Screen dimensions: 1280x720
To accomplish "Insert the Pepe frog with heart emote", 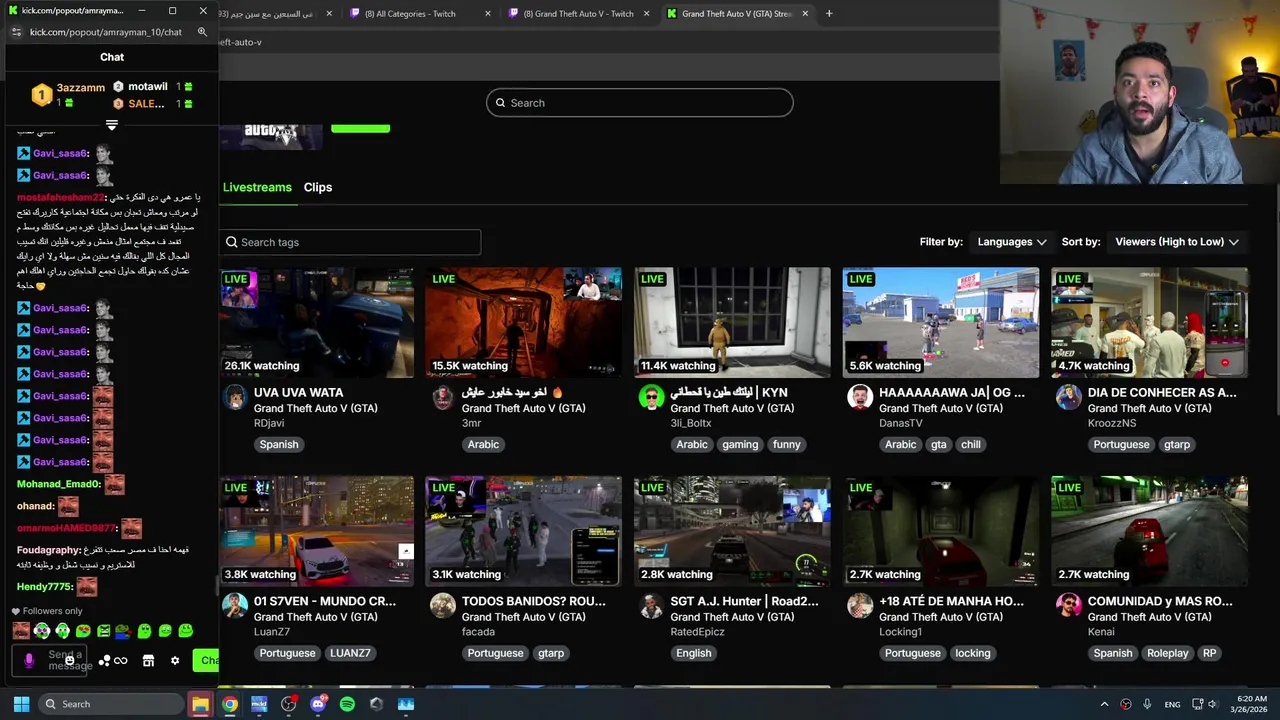I will [x=123, y=631].
